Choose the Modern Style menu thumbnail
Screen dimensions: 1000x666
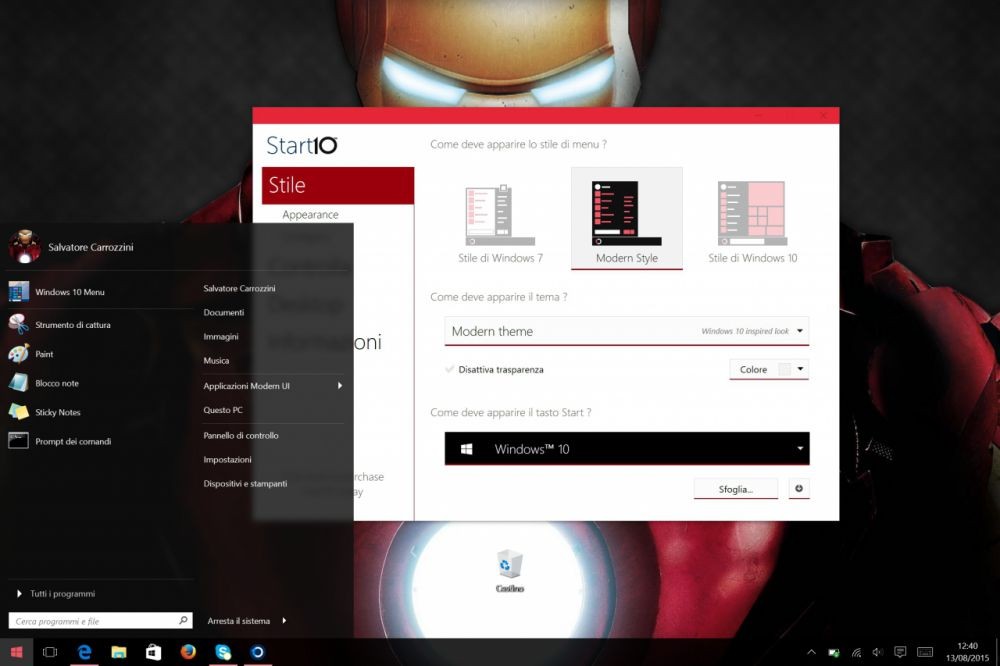626,218
